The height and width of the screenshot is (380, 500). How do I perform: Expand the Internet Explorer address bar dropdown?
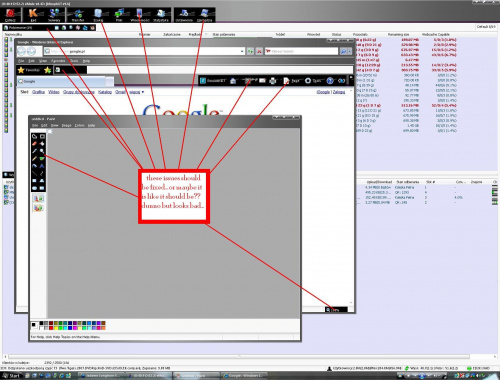[x=242, y=51]
